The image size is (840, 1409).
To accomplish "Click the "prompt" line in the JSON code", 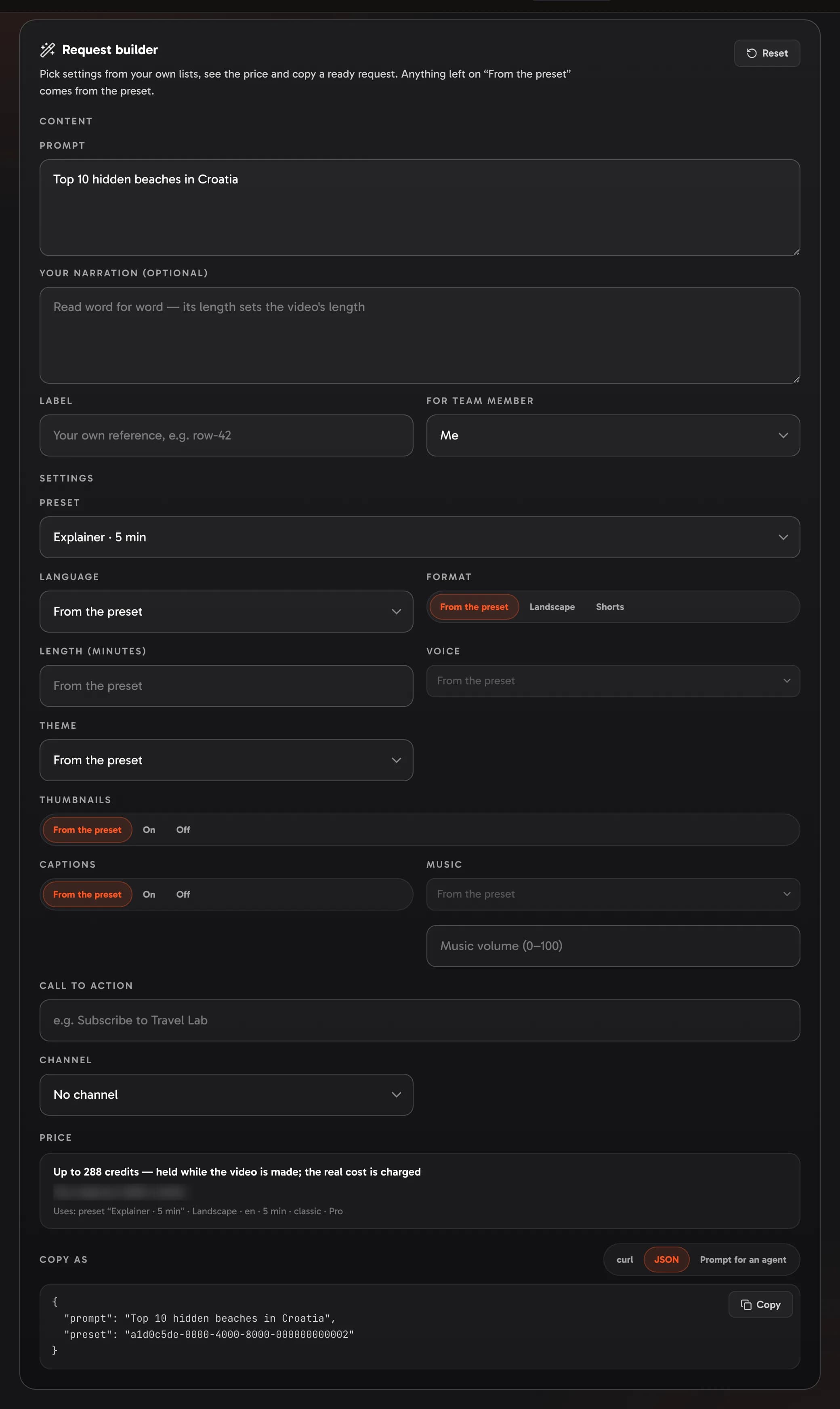I will [x=199, y=1319].
